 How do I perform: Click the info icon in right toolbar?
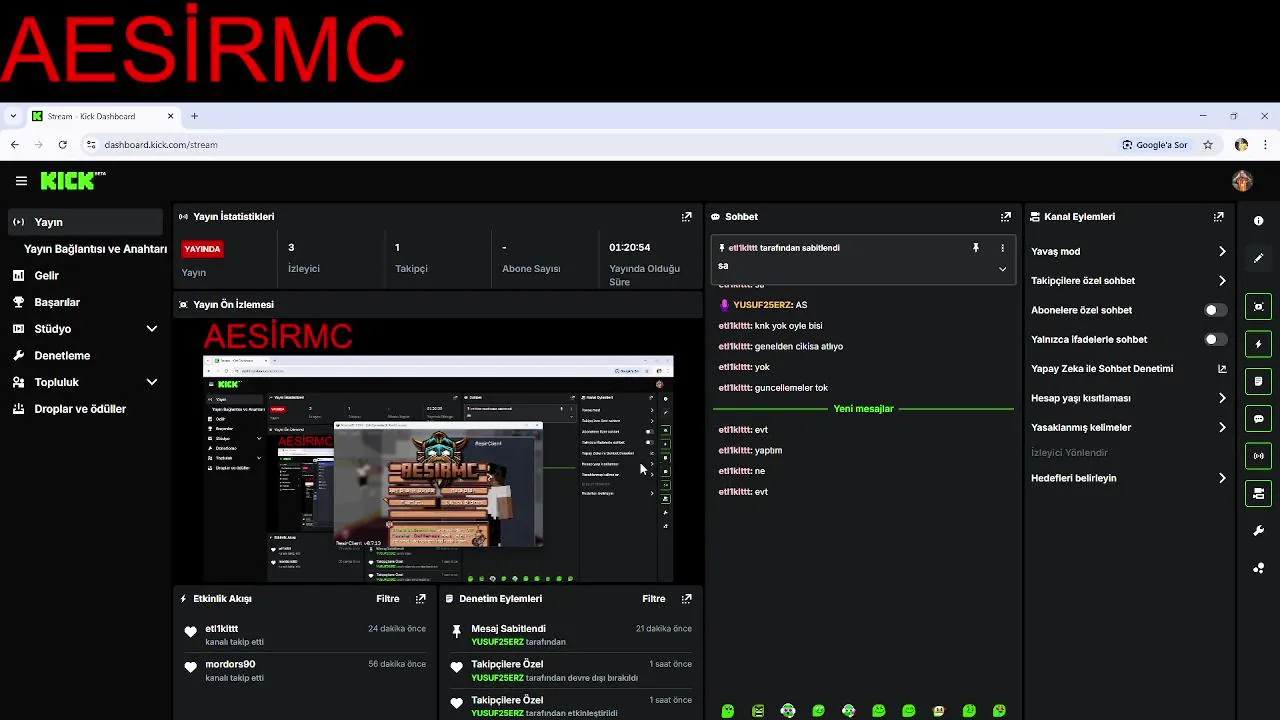tap(1258, 221)
